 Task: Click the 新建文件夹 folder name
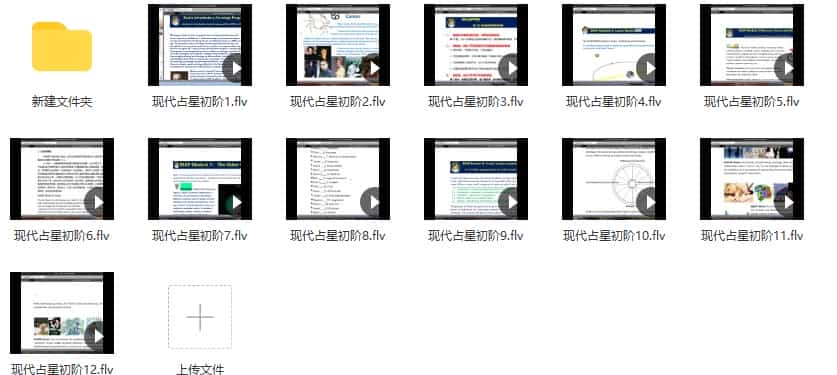pyautogui.click(x=62, y=102)
